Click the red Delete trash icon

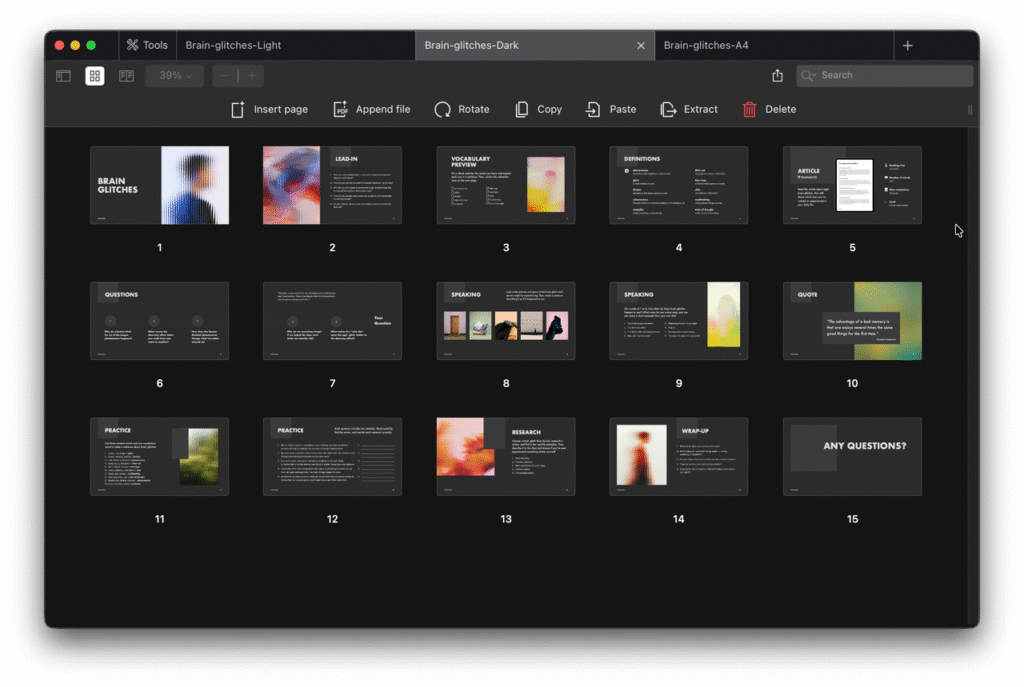750,109
